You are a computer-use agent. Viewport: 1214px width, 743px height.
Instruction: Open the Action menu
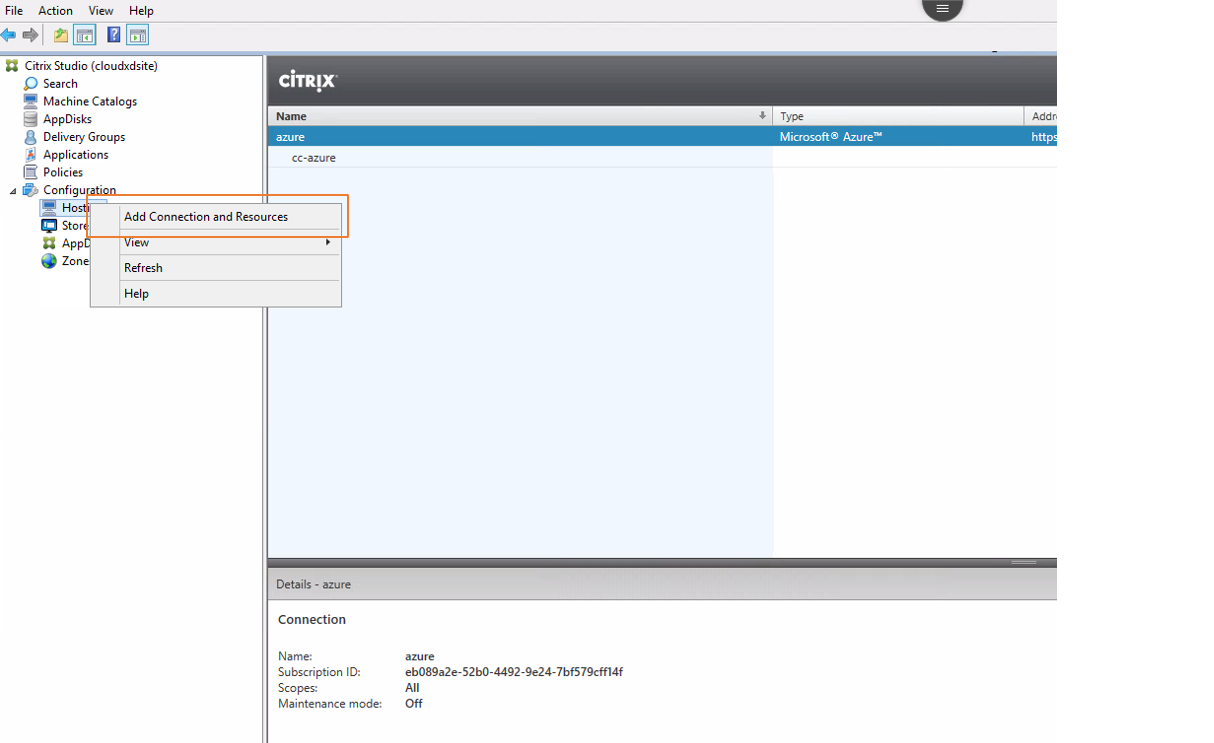[x=55, y=11]
